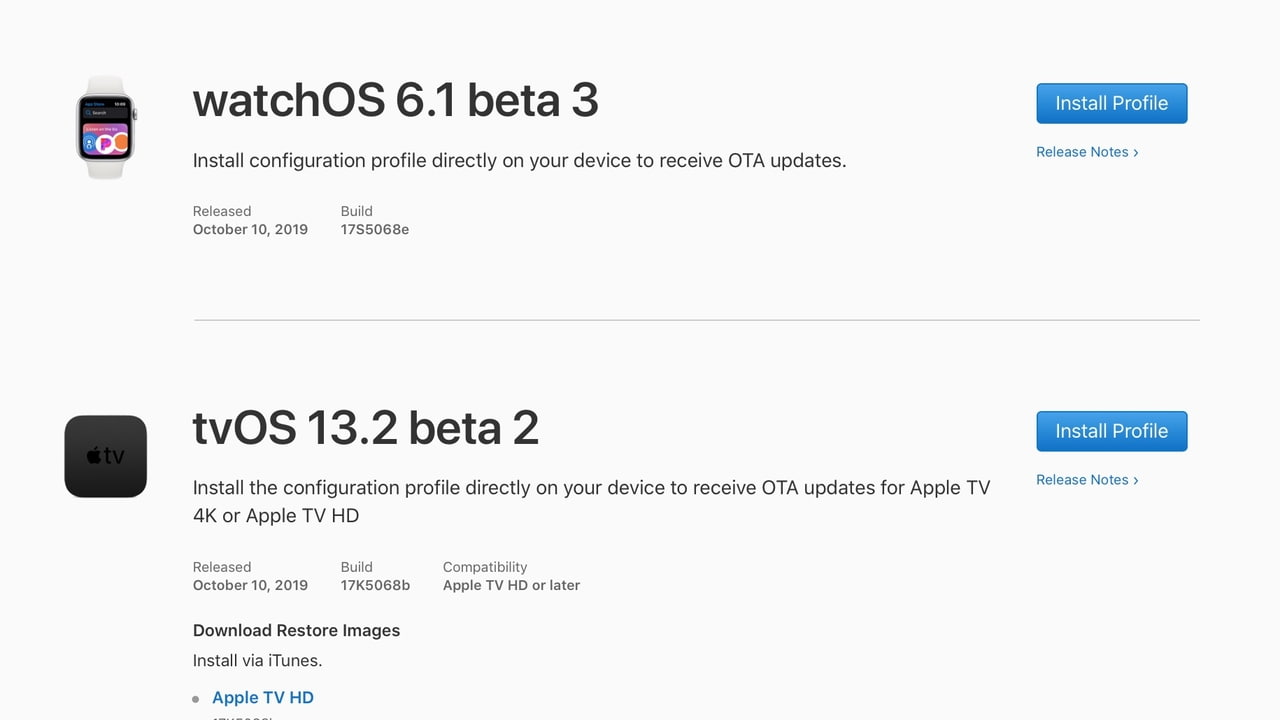Click build number 17S5068e
The width and height of the screenshot is (1280, 720).
(x=375, y=229)
